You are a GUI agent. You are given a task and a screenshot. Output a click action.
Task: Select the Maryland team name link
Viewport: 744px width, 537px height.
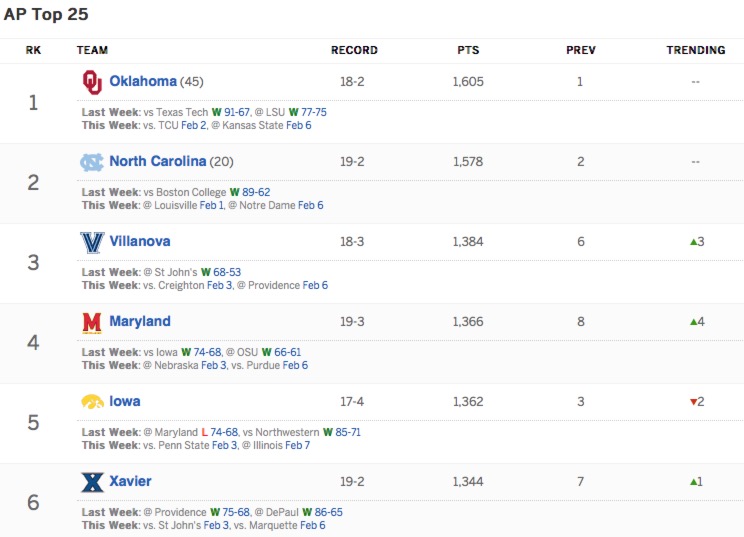[140, 322]
